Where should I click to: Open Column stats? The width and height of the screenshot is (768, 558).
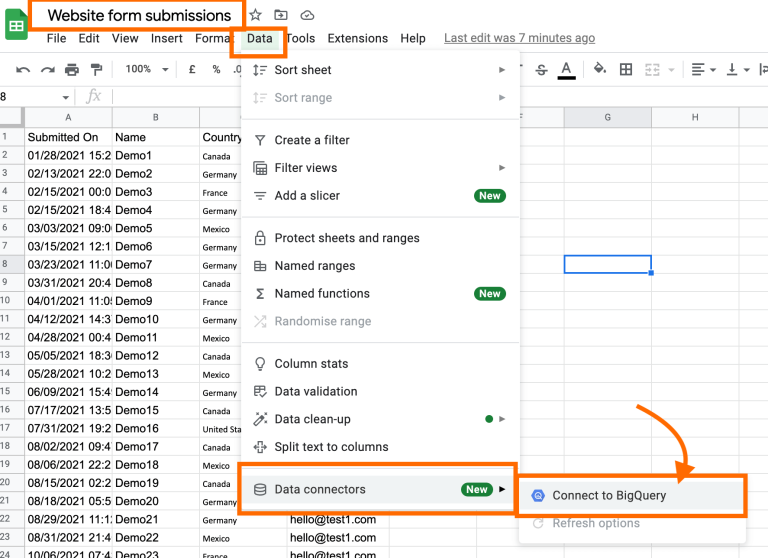coord(380,364)
